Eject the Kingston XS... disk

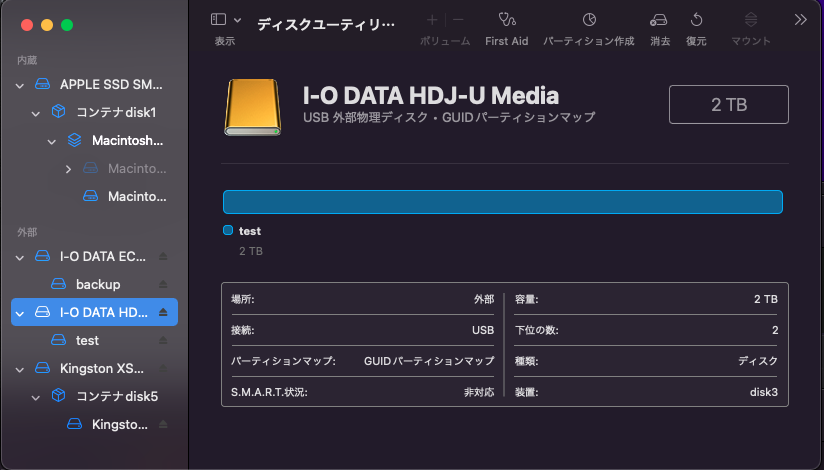pyautogui.click(x=163, y=368)
